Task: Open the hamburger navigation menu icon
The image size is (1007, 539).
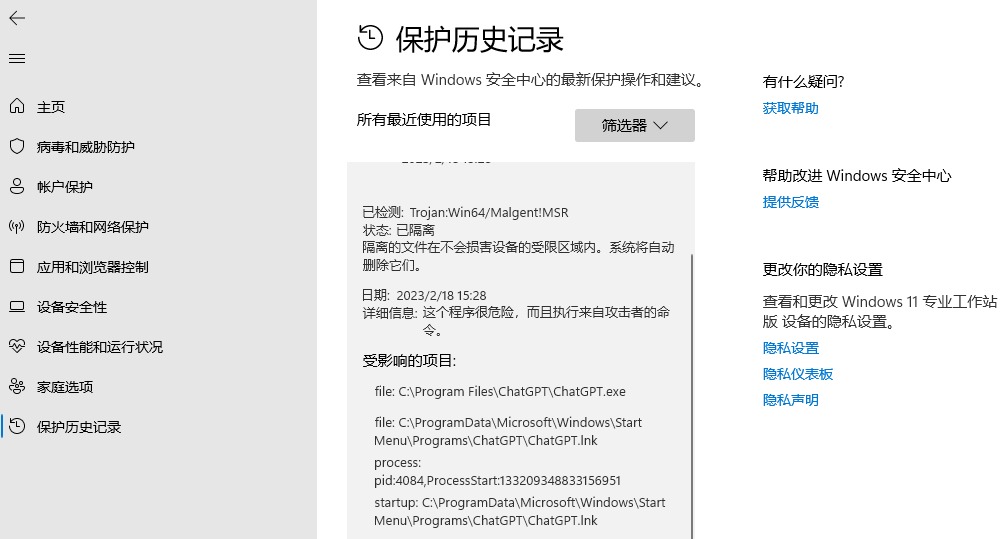Action: [x=17, y=58]
